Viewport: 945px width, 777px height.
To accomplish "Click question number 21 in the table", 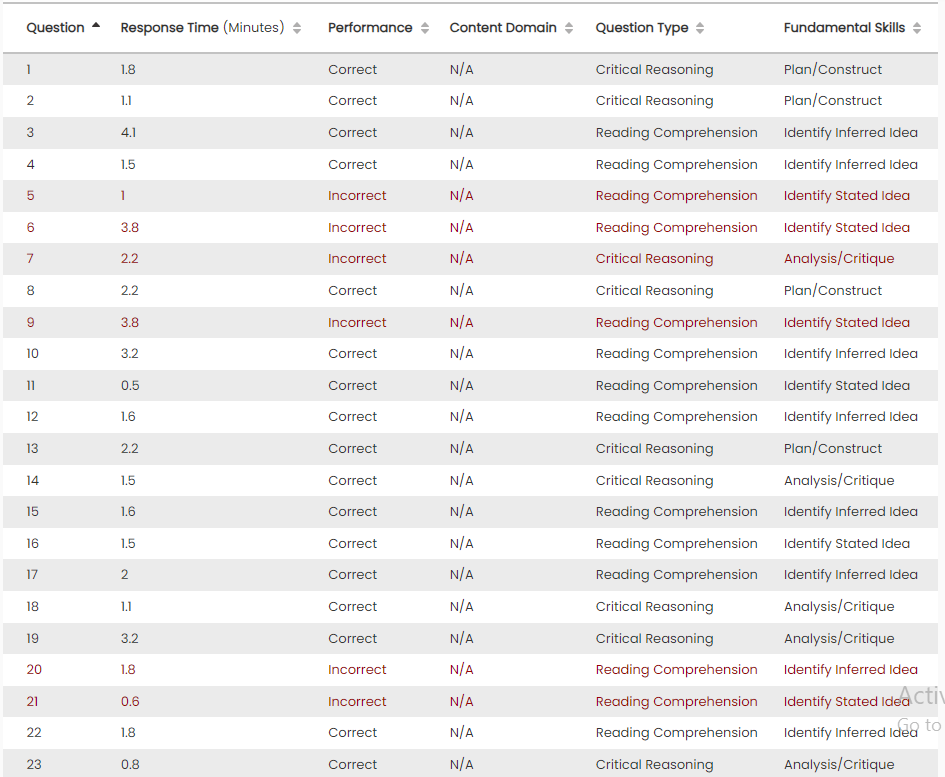I will coord(33,702).
